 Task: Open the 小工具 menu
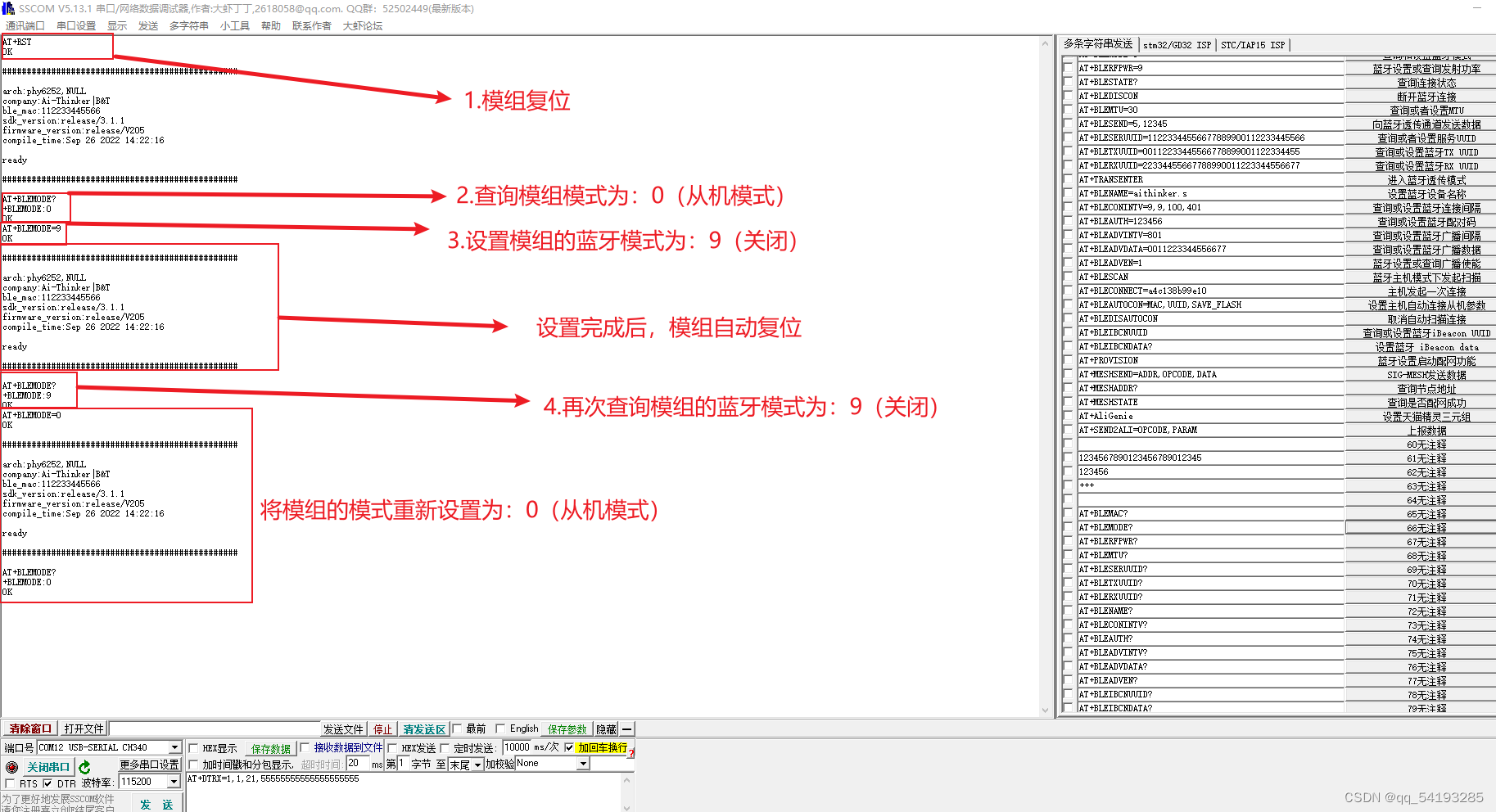(235, 26)
